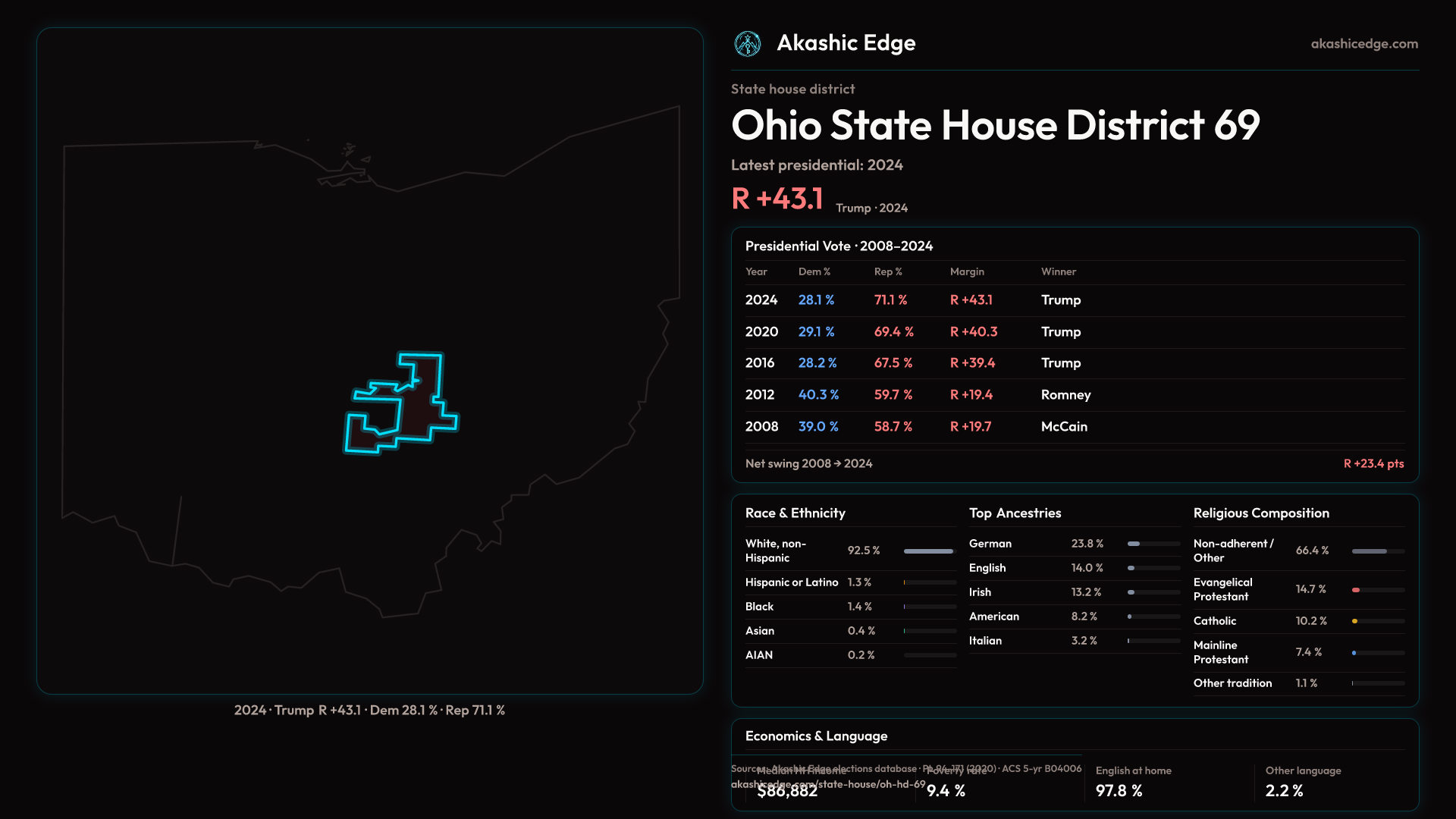Click the highlighted District 69 map outline

[x=422, y=409]
